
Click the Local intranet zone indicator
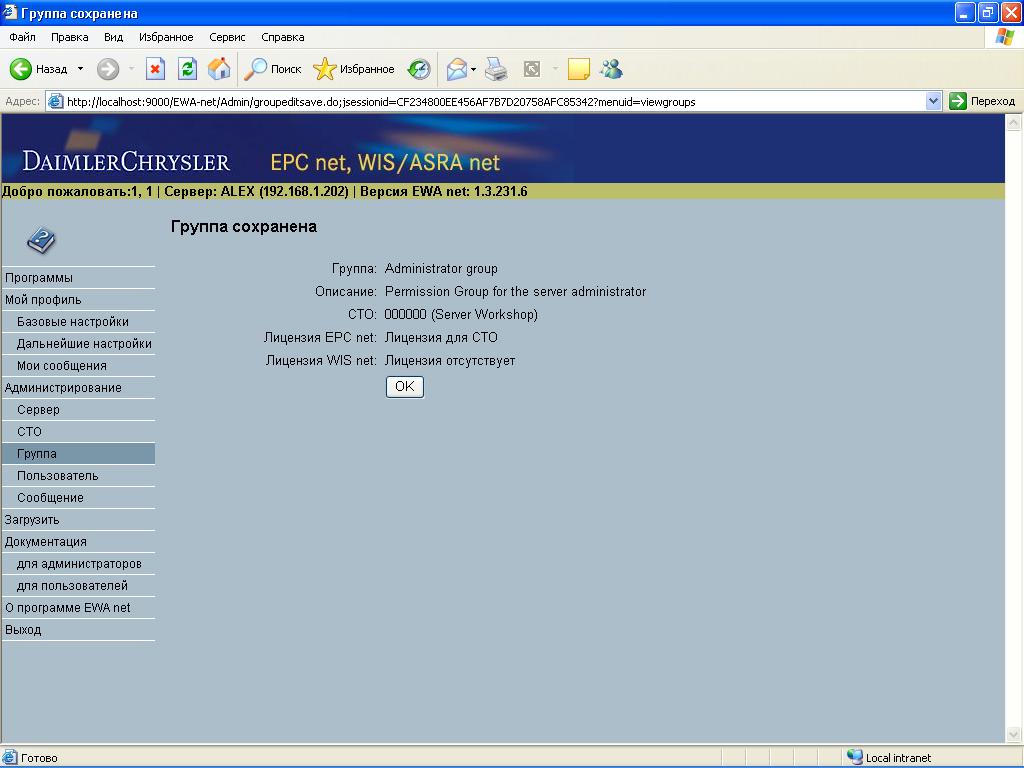(x=889, y=758)
